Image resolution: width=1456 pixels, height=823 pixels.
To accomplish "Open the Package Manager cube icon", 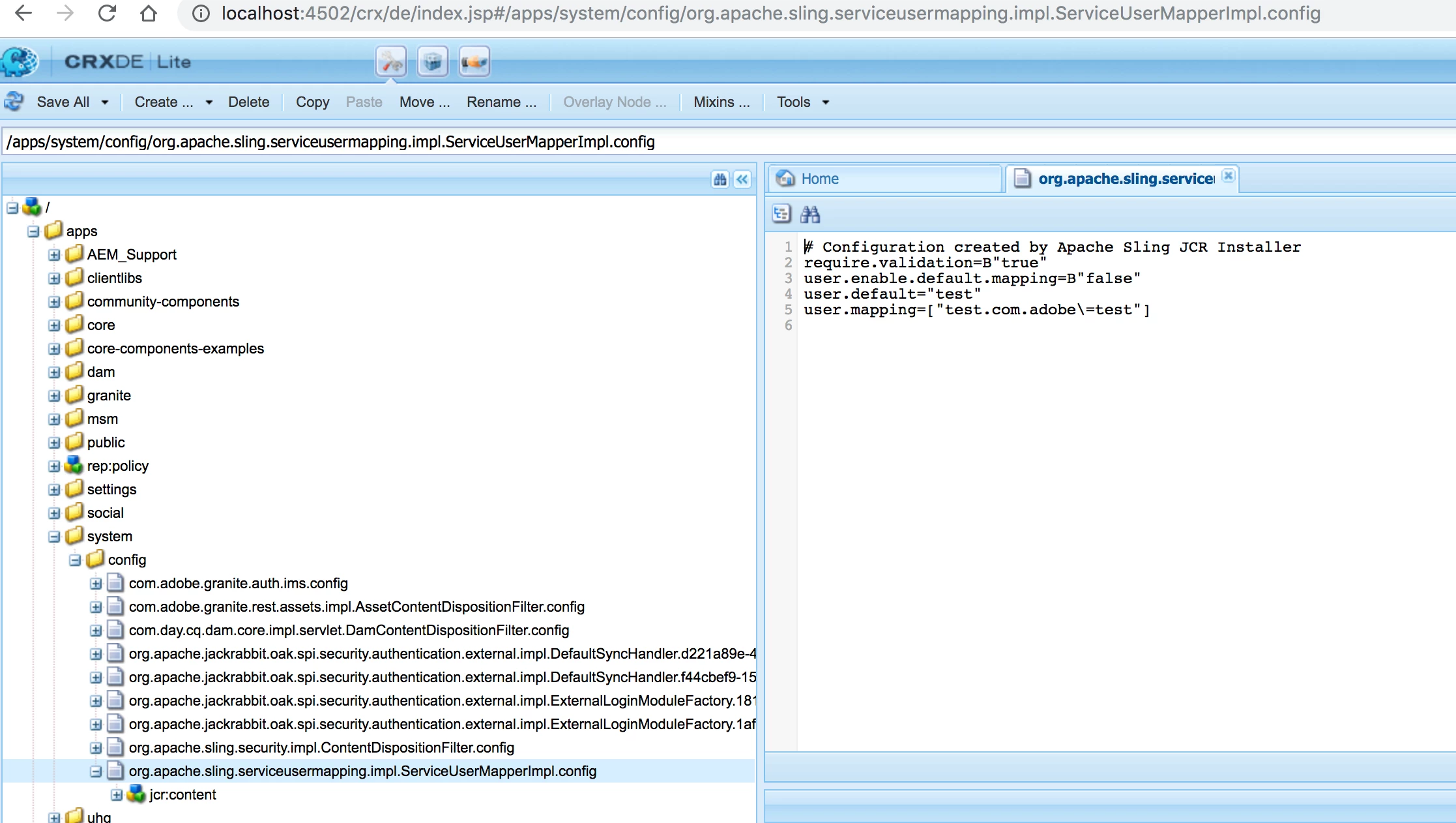I will [432, 63].
